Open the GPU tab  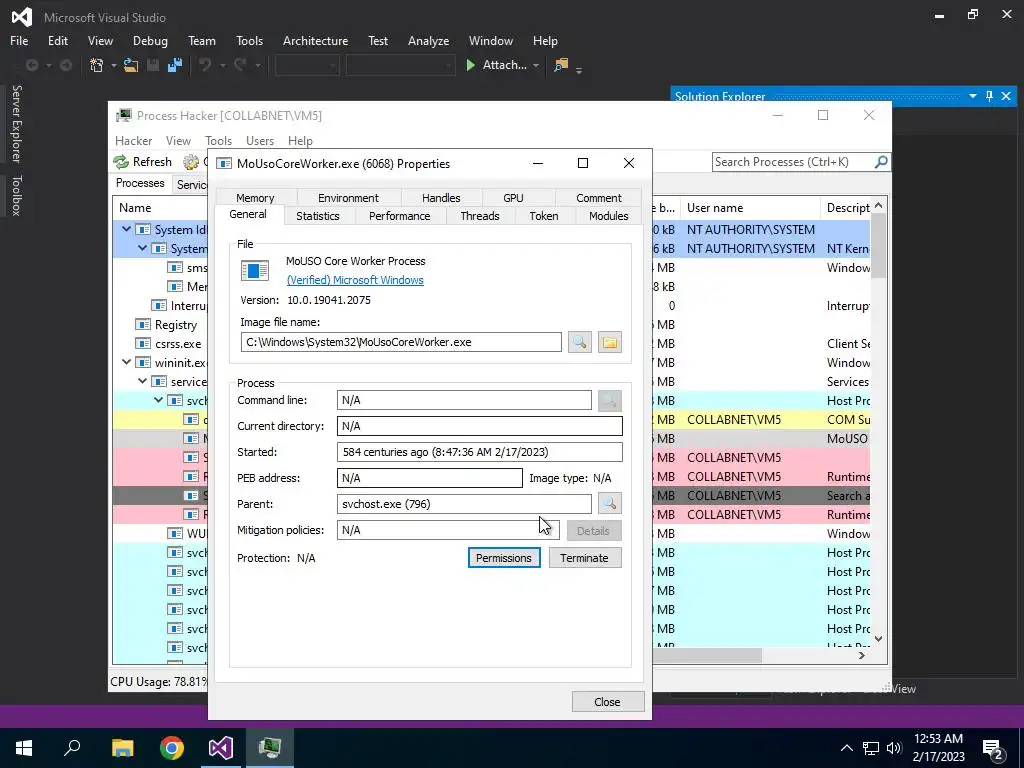point(513,197)
